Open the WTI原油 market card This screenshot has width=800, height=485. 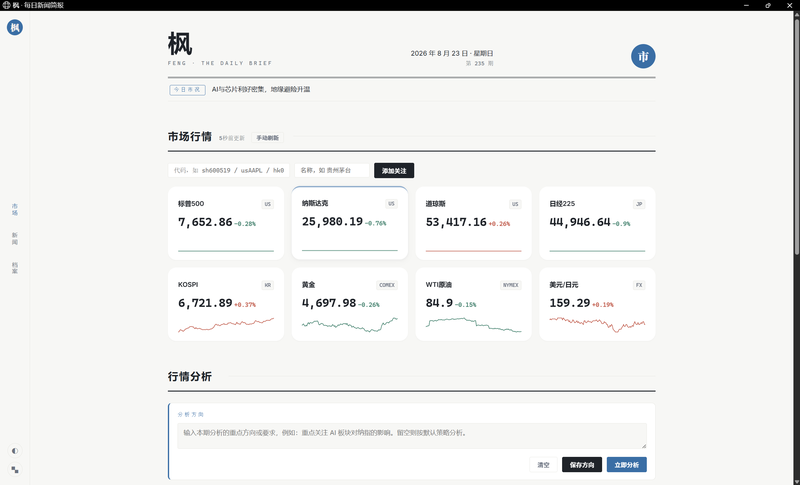(x=473, y=304)
